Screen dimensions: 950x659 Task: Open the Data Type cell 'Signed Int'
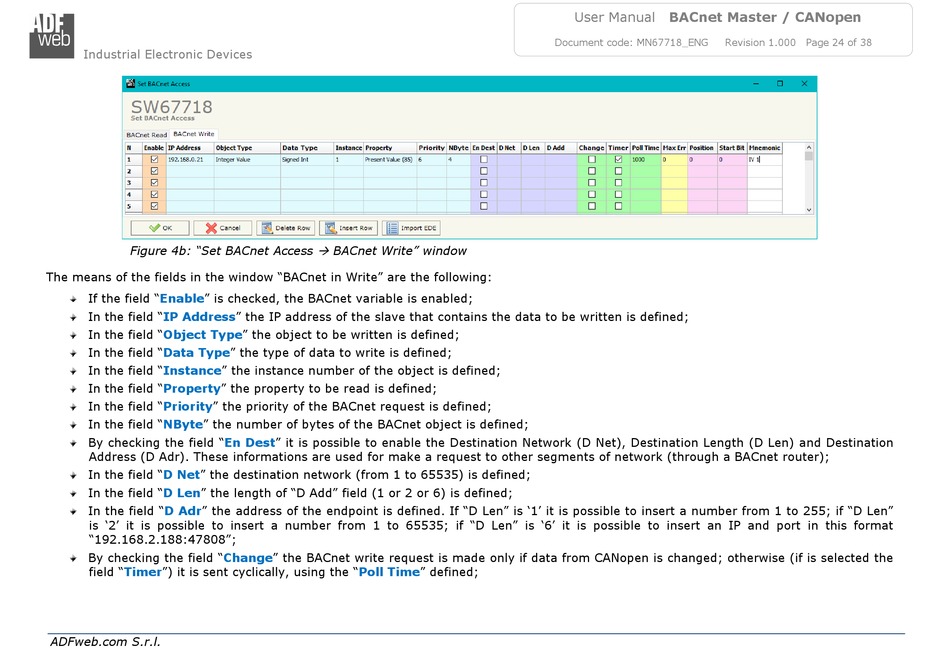(x=307, y=159)
